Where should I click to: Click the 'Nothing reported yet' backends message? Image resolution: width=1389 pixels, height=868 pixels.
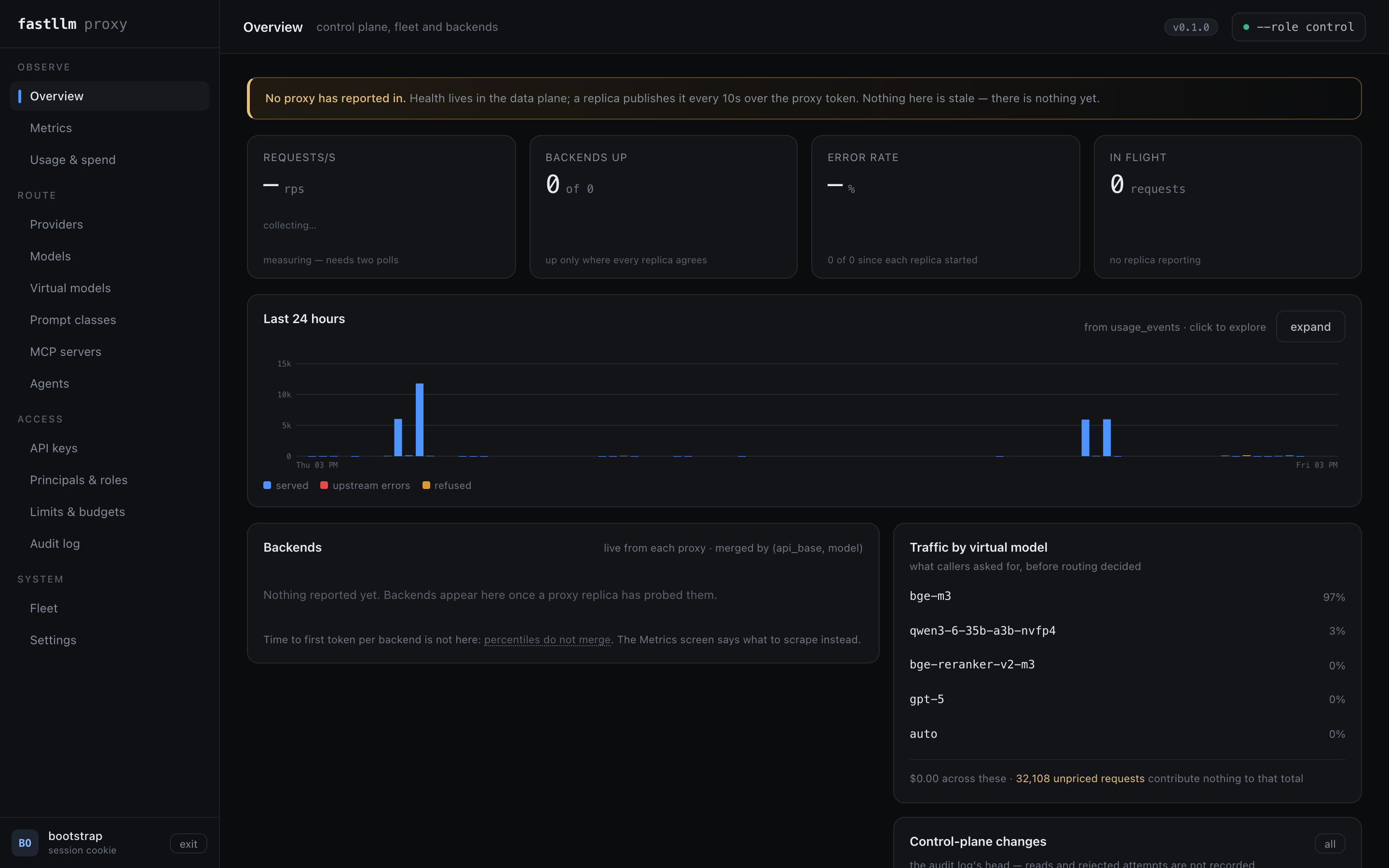(x=490, y=595)
